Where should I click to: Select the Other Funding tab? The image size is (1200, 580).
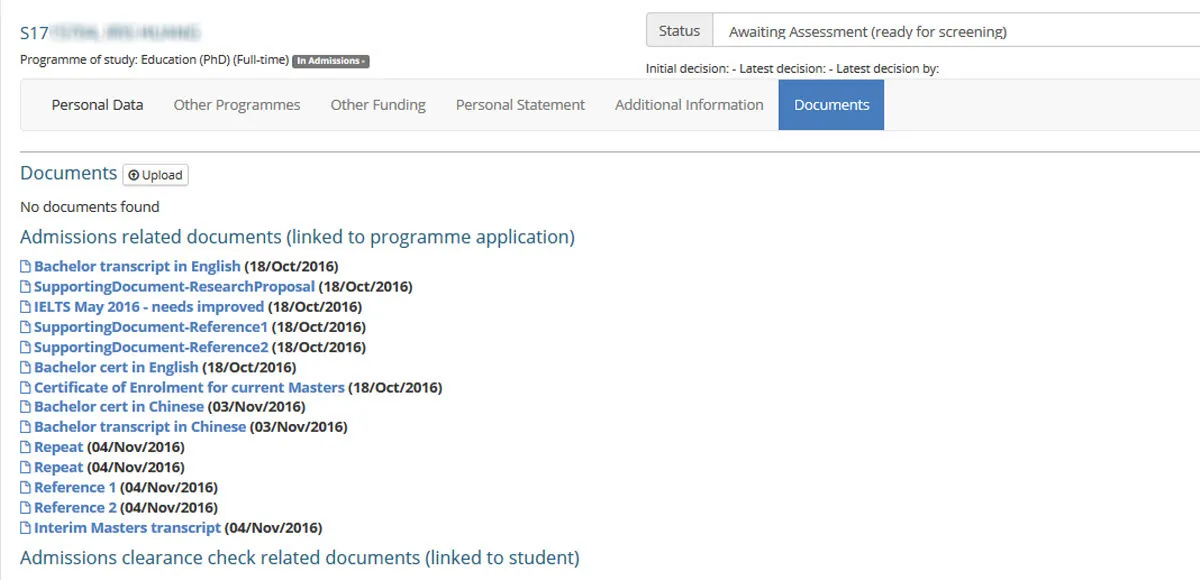377,104
